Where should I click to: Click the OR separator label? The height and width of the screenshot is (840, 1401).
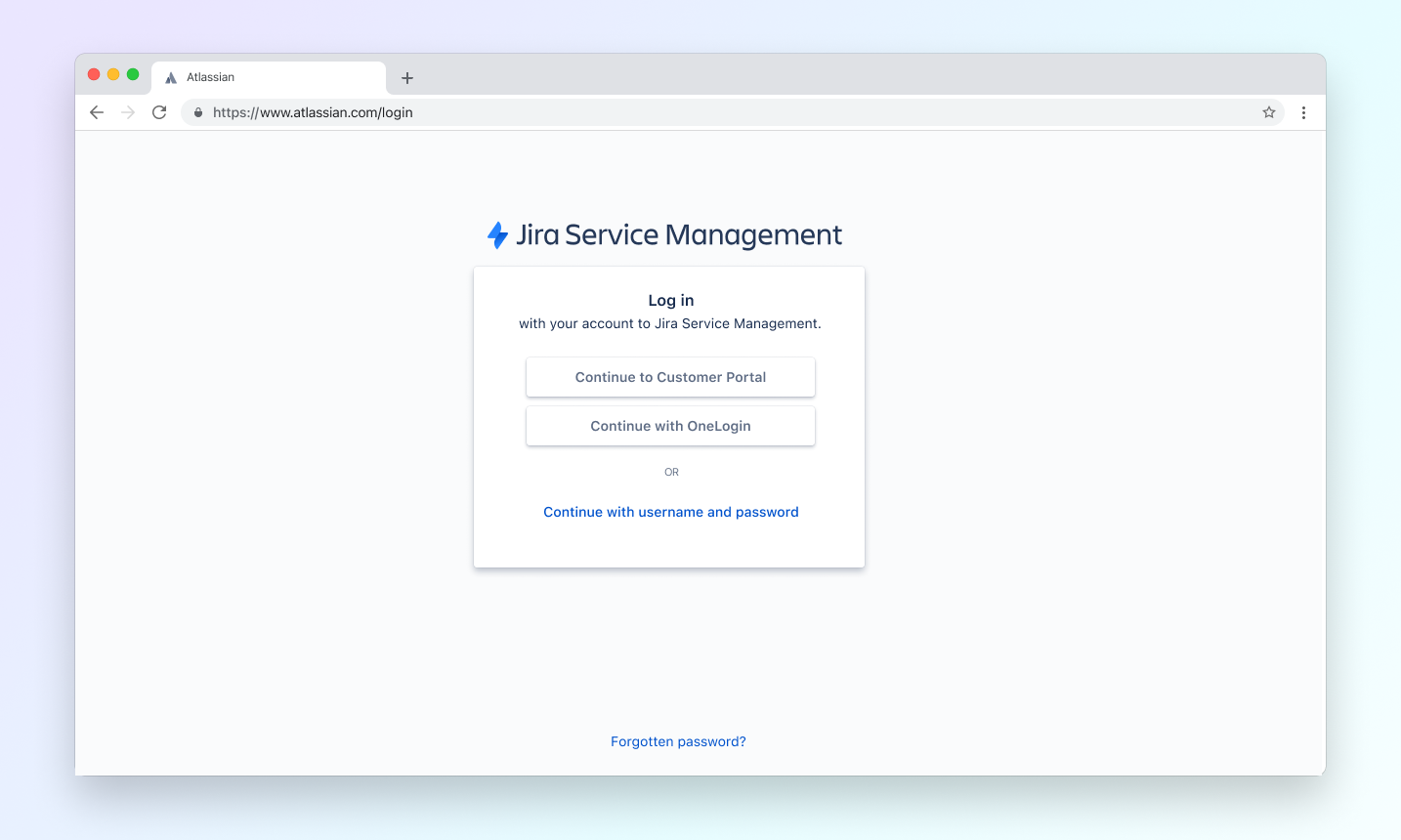click(671, 472)
